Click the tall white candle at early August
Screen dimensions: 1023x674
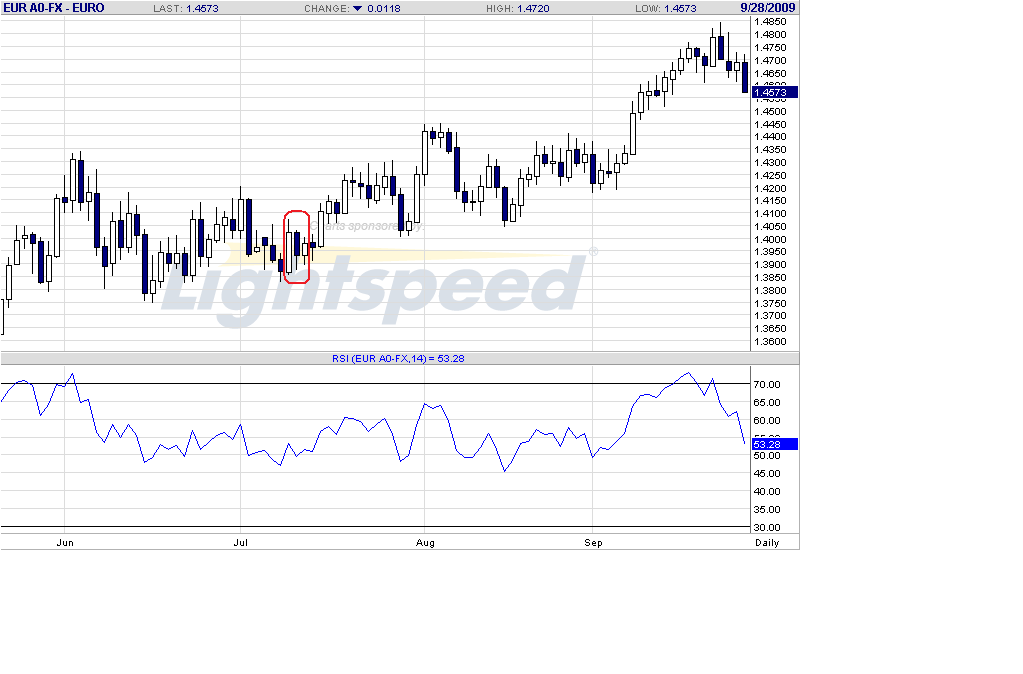click(425, 153)
